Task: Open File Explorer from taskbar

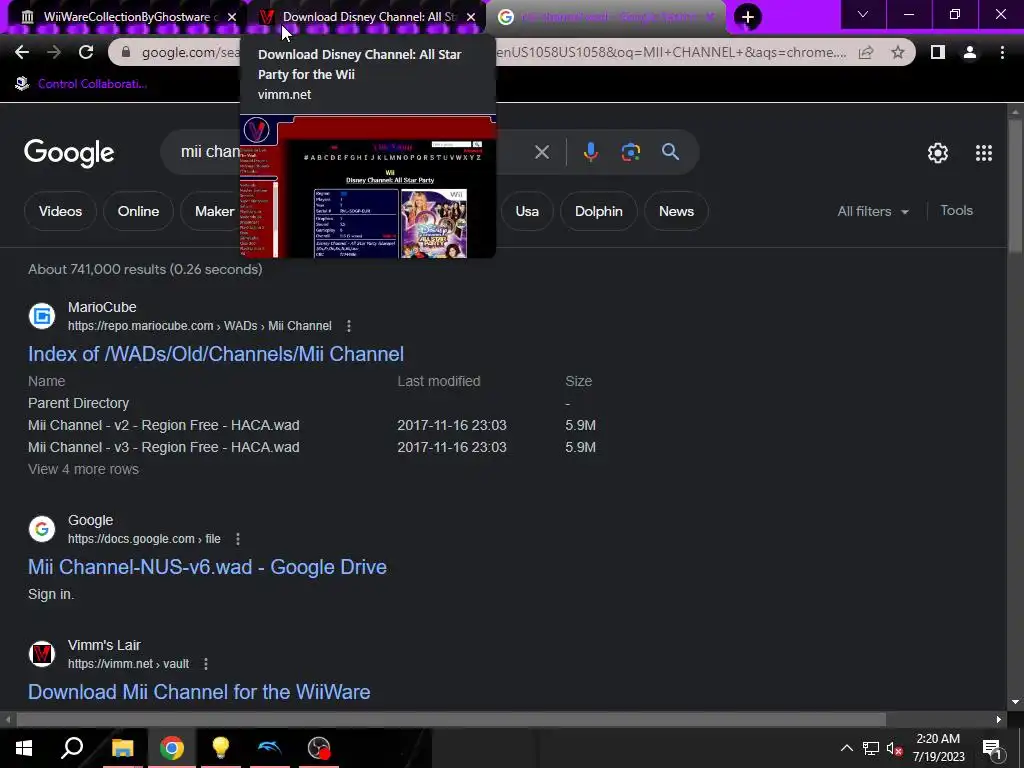Action: click(122, 748)
